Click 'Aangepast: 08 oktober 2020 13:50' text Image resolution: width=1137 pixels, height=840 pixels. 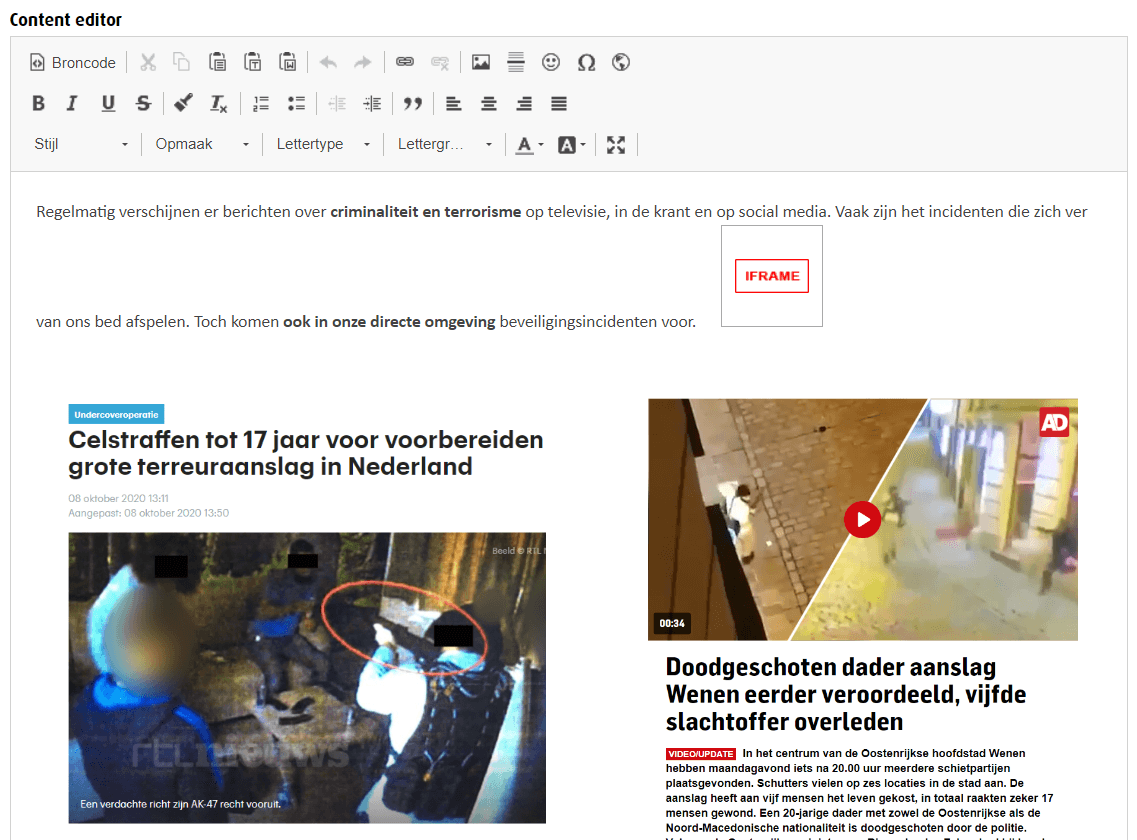tap(149, 513)
